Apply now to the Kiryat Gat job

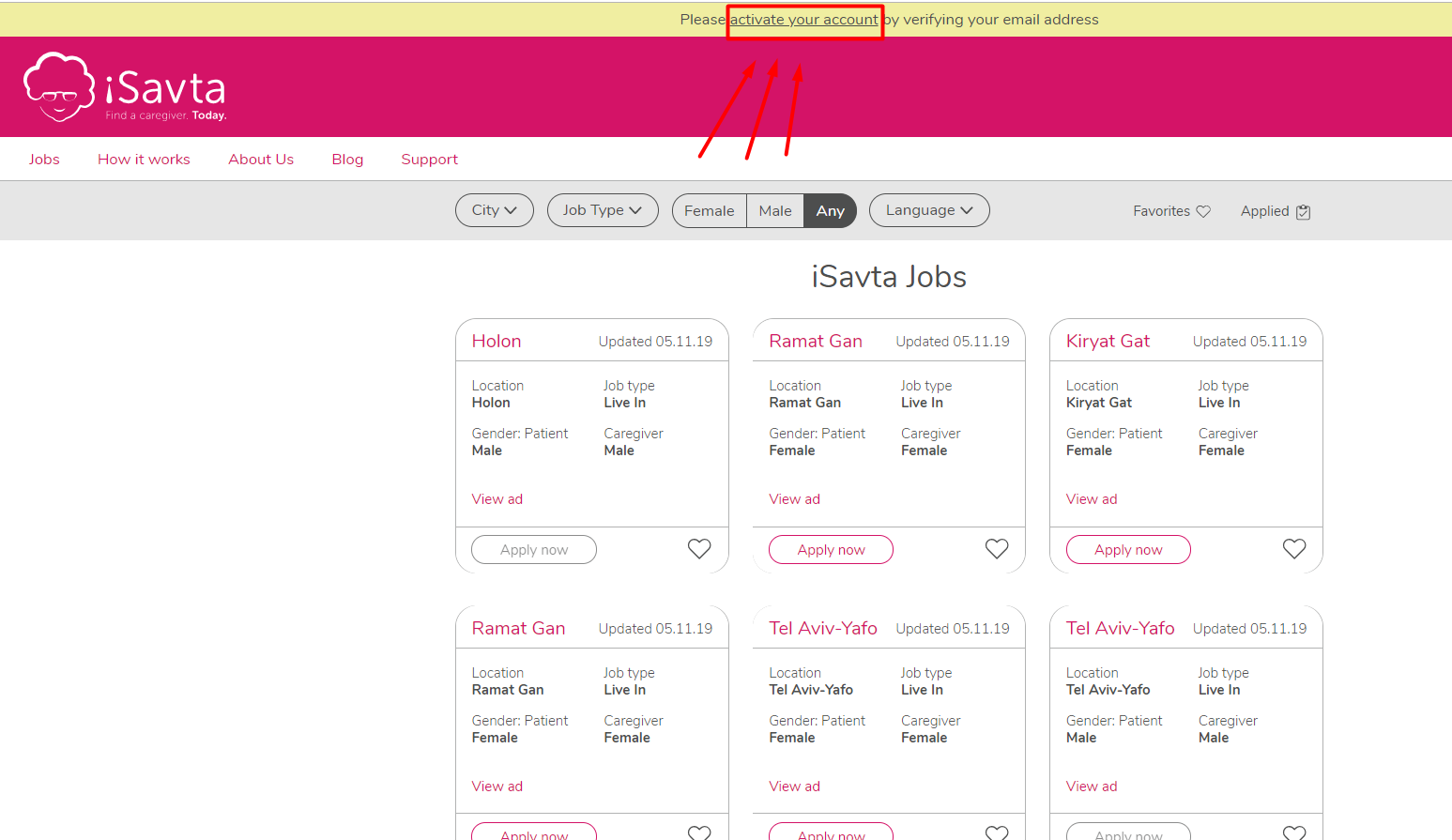point(1128,550)
